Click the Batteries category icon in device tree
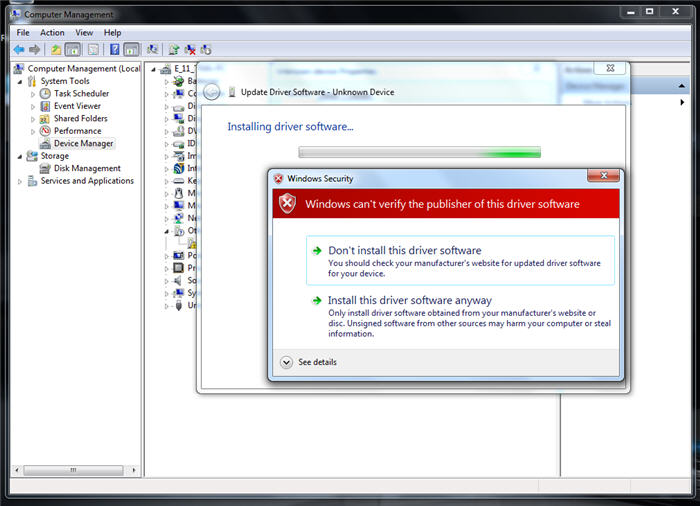Viewport: 700px width, 506px height. 179,81
